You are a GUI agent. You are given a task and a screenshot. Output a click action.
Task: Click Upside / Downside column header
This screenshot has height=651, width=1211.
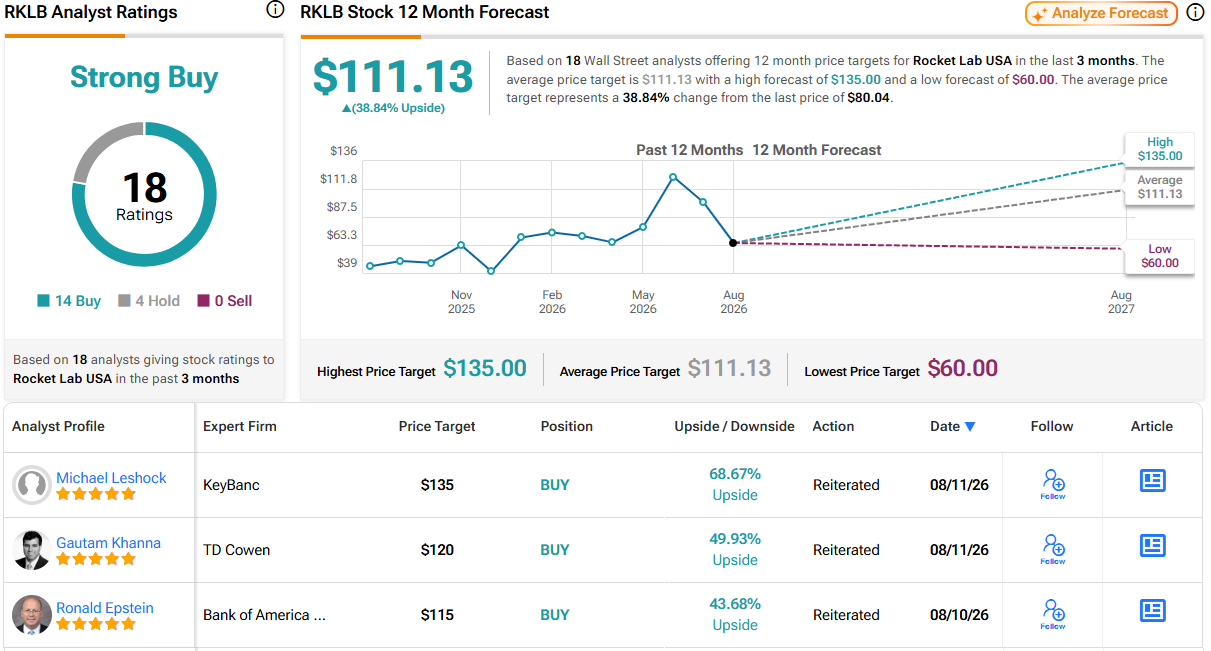[734, 426]
